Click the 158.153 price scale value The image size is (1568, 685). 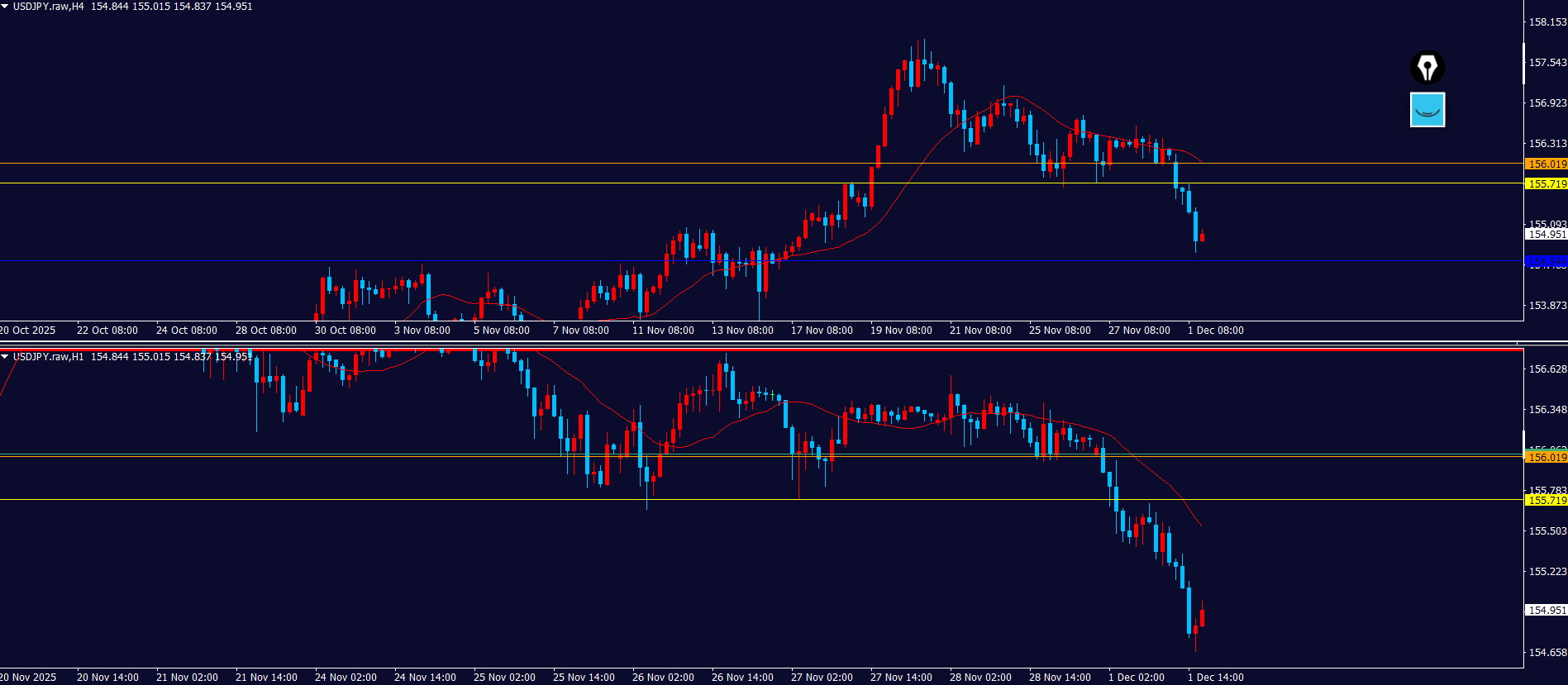pos(1547,22)
